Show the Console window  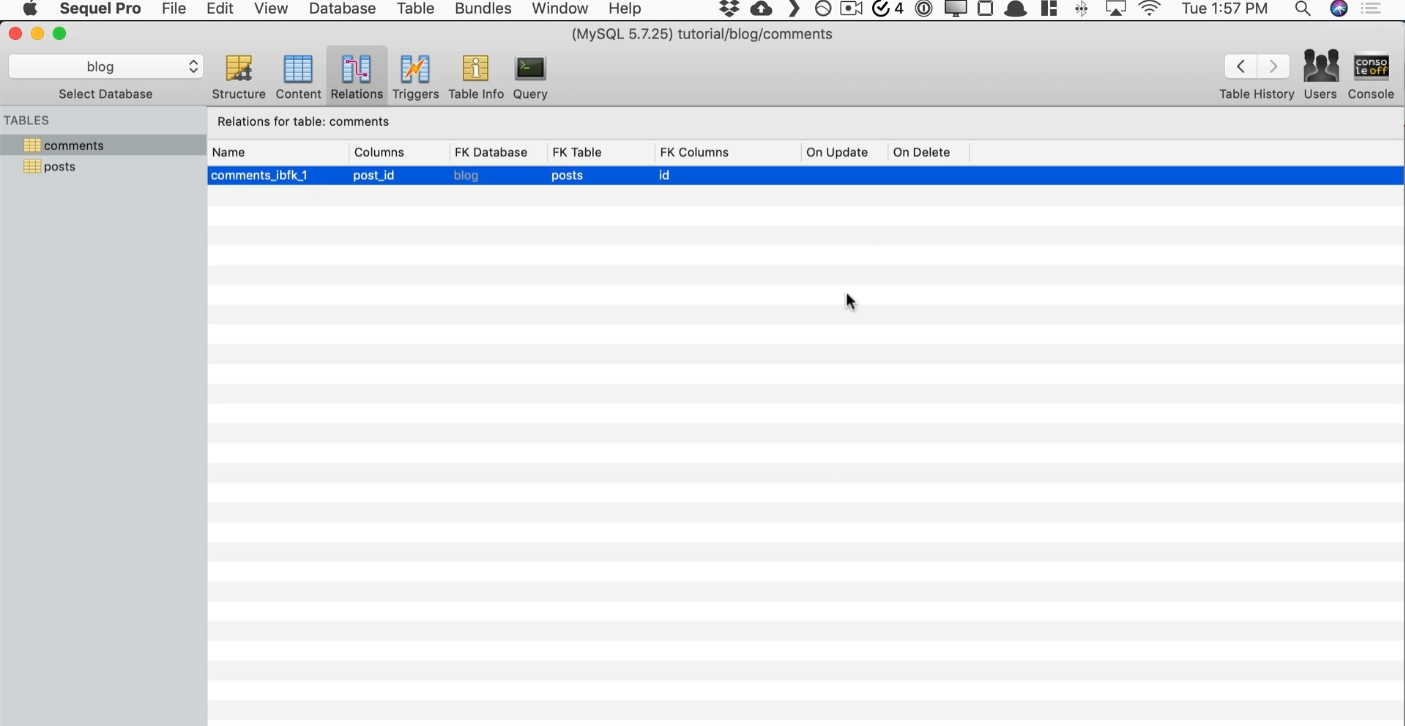coord(1371,77)
